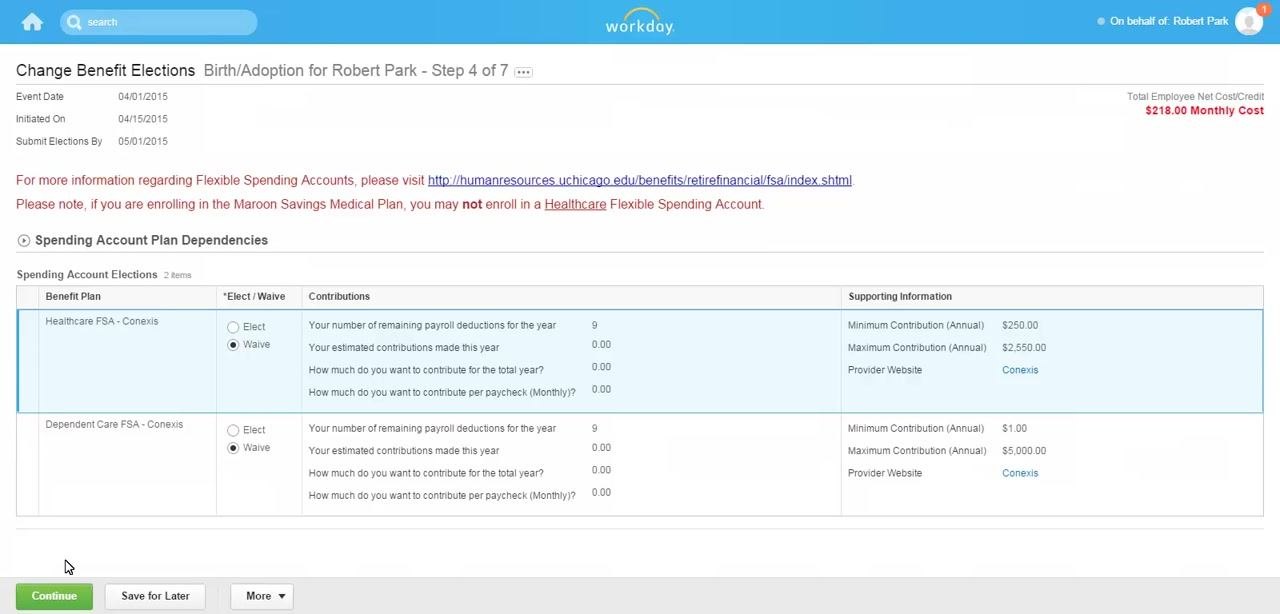This screenshot has width=1280, height=614.
Task: Click Healthcare FSA per paycheck contribution value
Action: pyautogui.click(x=601, y=389)
